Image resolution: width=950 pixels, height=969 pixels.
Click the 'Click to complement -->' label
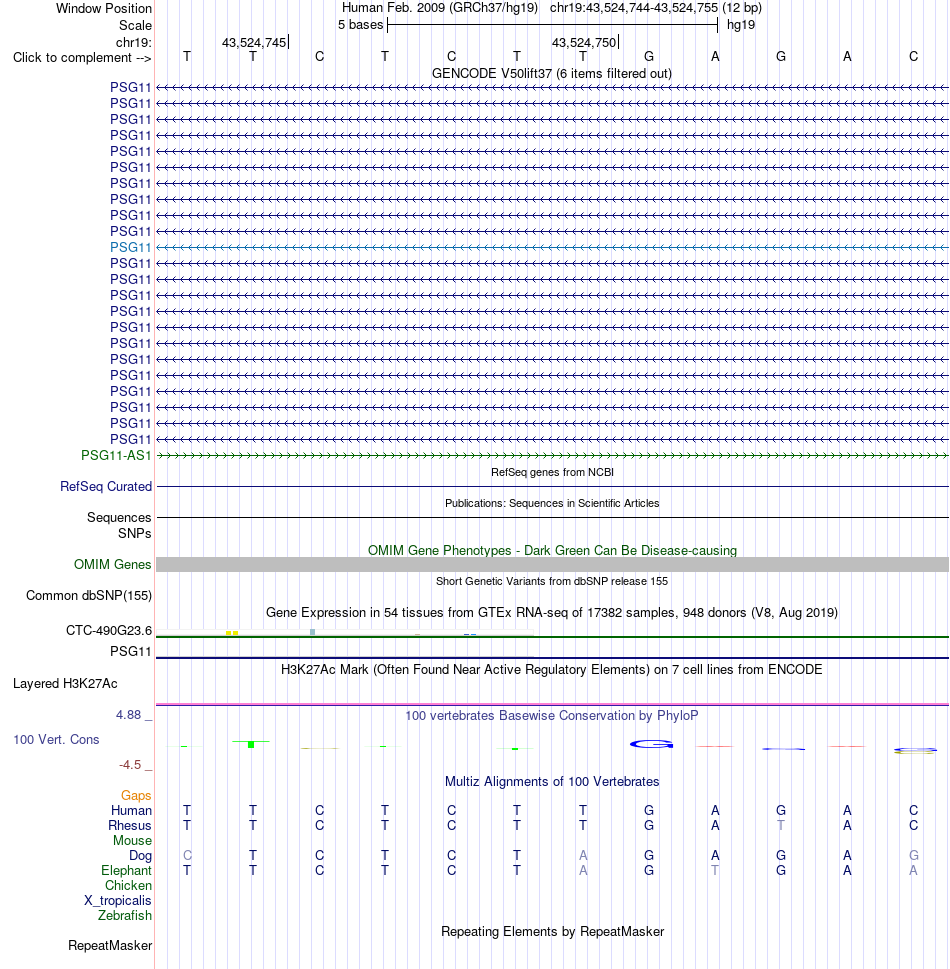(82, 57)
